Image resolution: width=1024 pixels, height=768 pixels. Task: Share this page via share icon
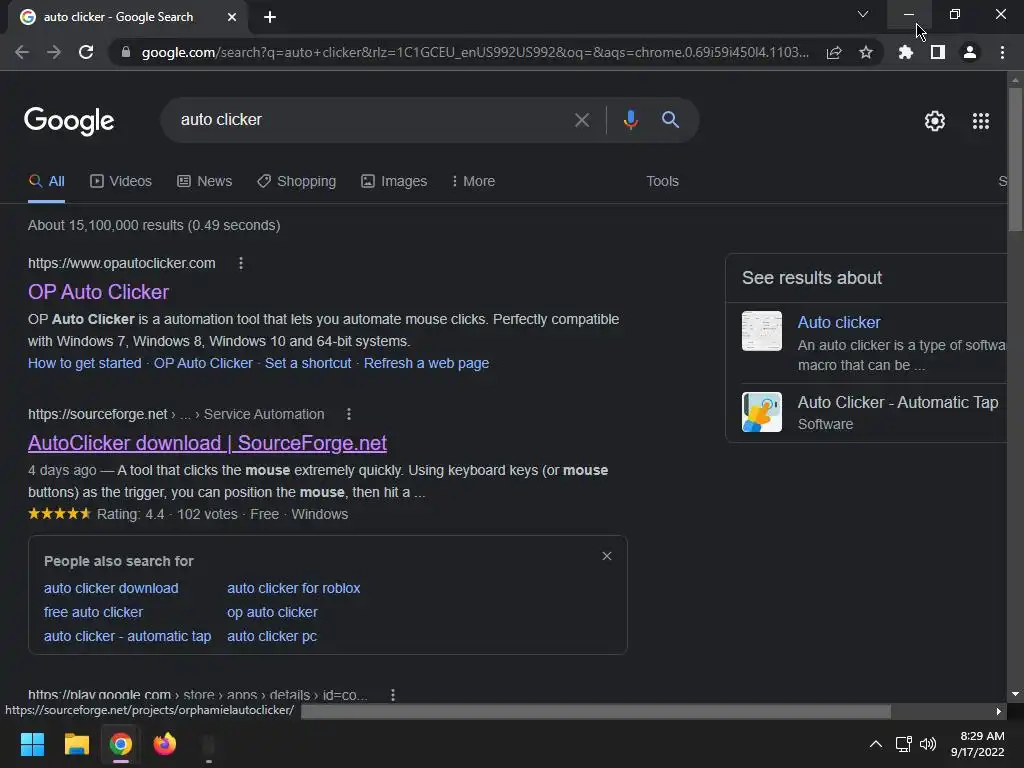[x=834, y=52]
